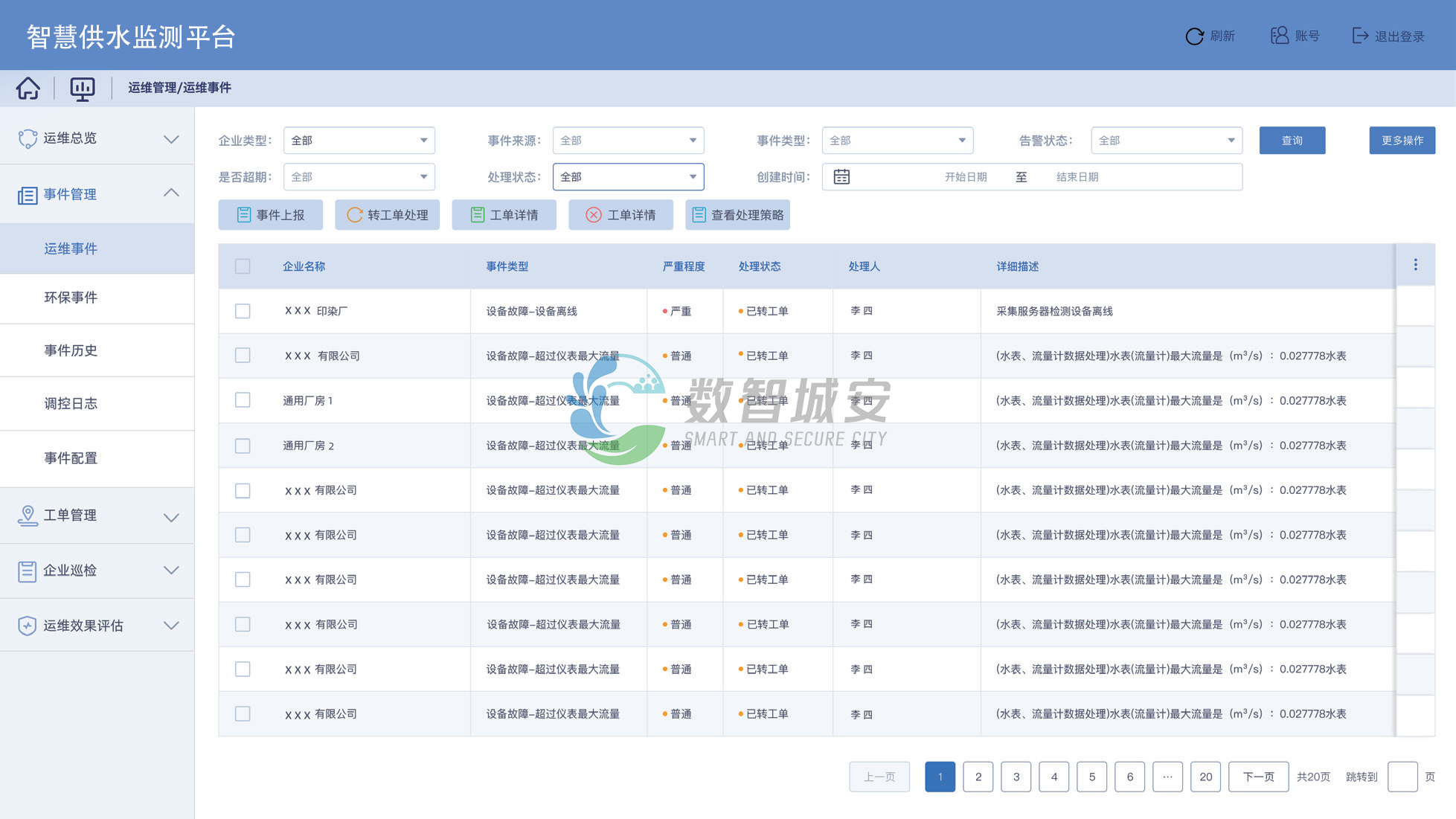Click the 刷新 refresh icon
This screenshot has height=819, width=1456.
coord(1194,36)
